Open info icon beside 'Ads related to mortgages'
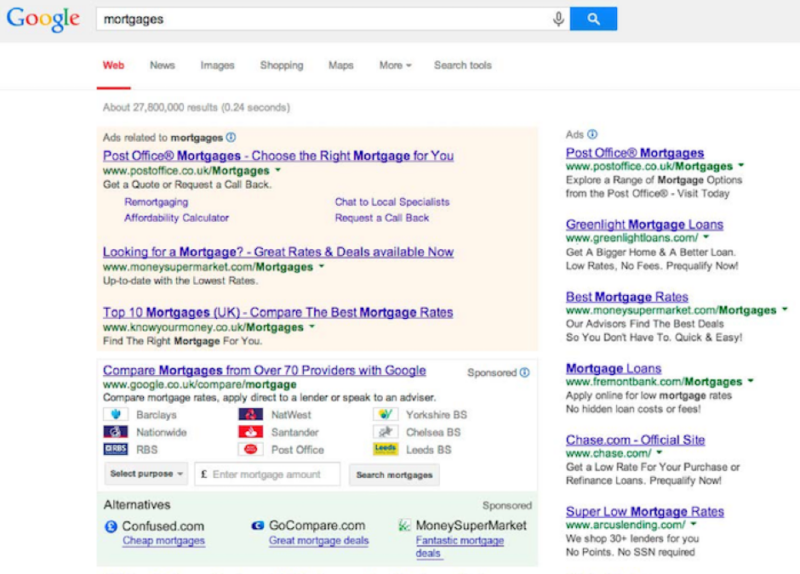Viewport: 800px width, 574px height. coord(231,137)
